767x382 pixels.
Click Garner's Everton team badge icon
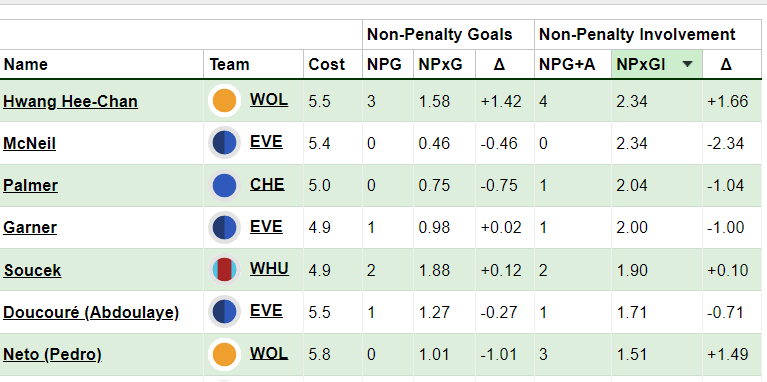[x=225, y=227]
